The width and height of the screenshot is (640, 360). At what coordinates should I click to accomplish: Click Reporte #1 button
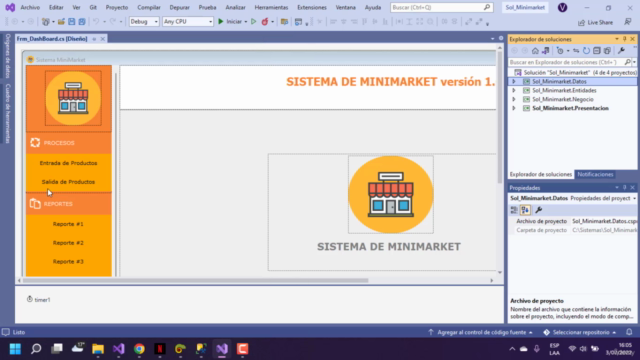click(x=68, y=224)
